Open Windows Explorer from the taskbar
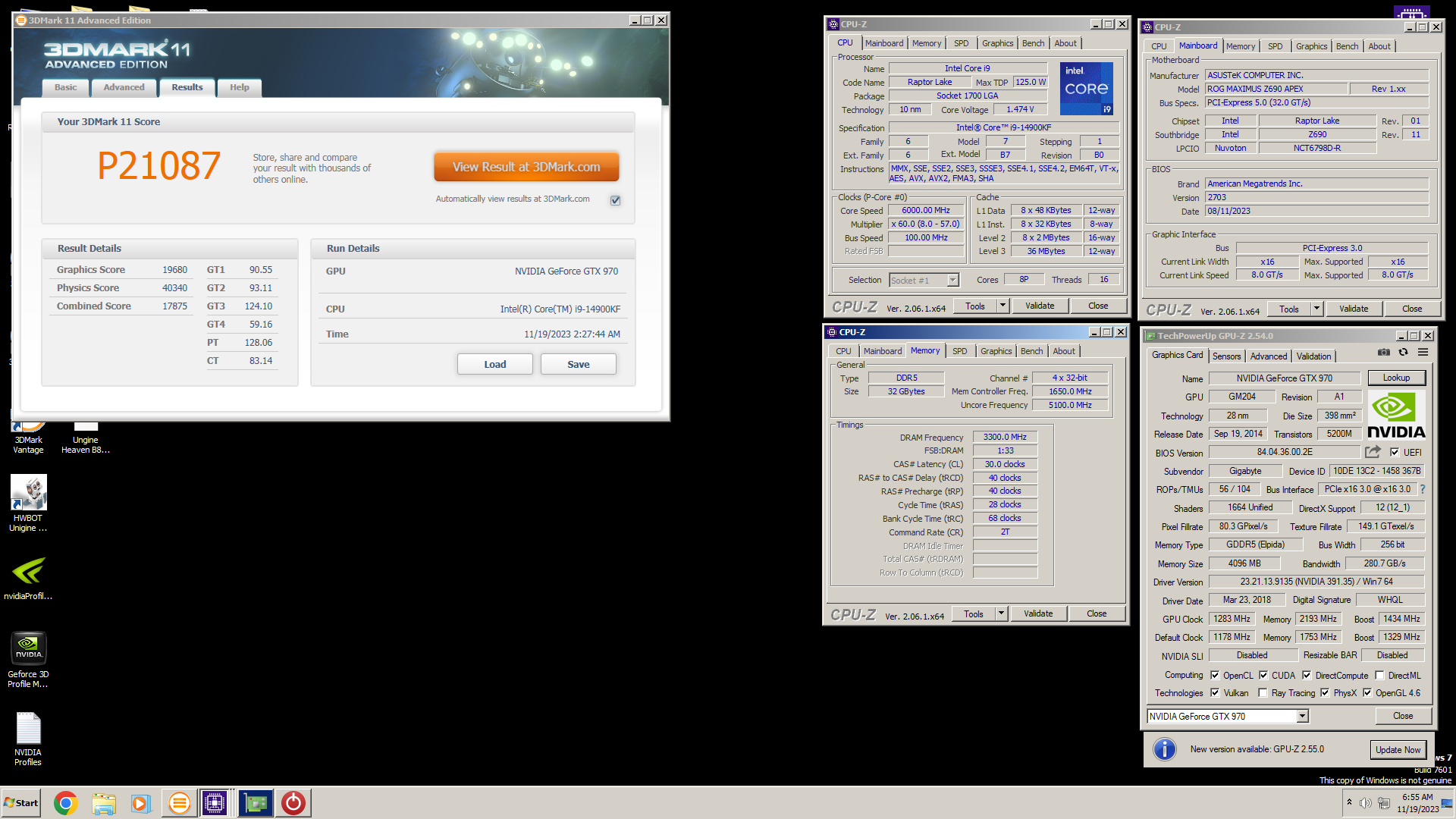 tap(104, 803)
